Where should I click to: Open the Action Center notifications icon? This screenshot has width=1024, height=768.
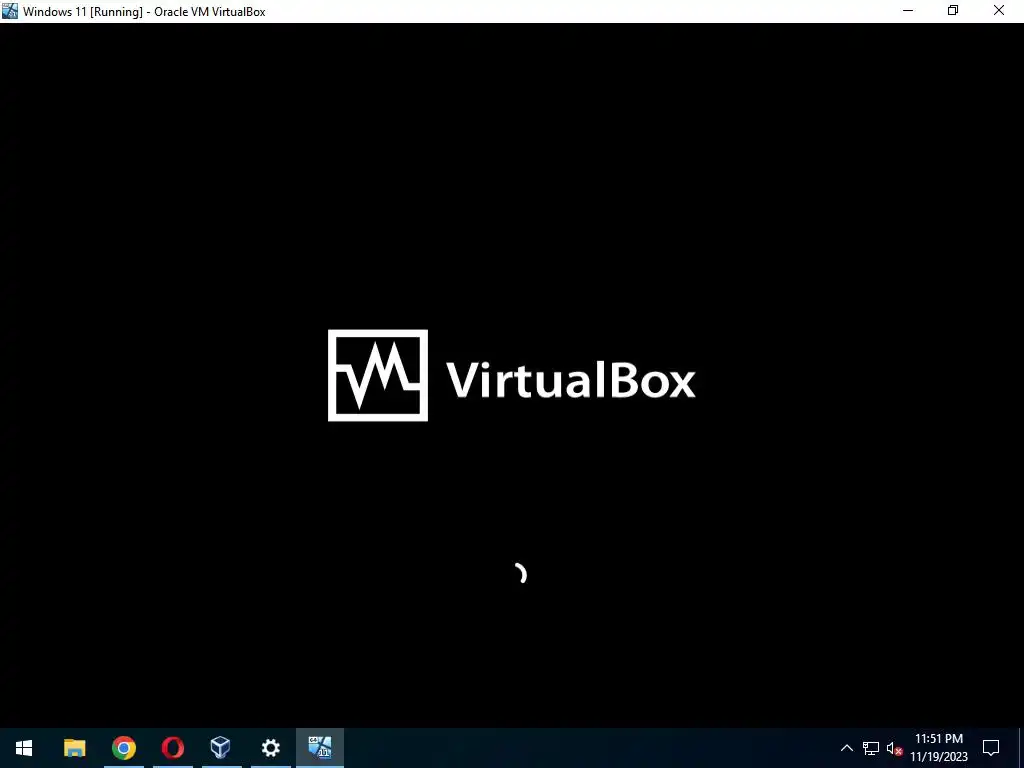point(991,748)
